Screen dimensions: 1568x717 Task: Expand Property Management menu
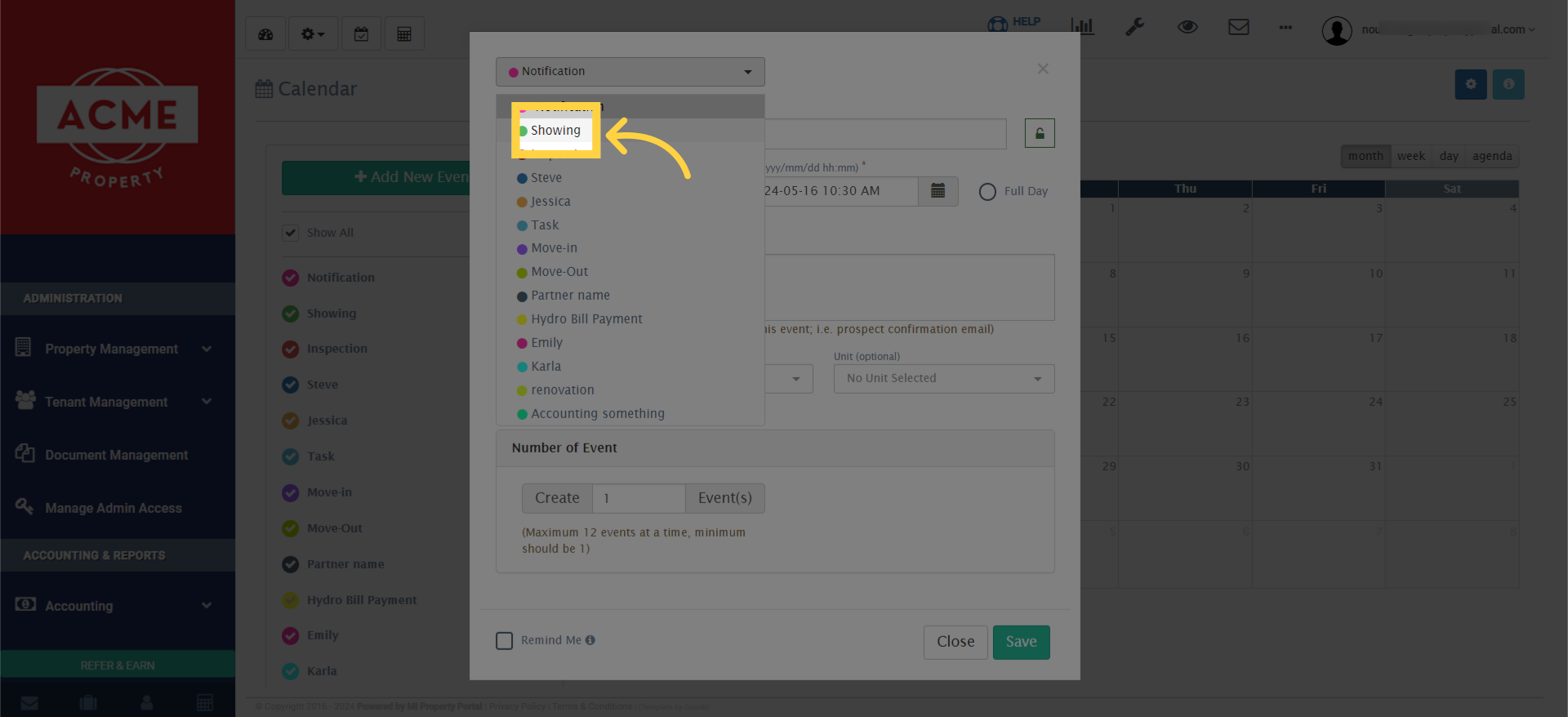pyautogui.click(x=118, y=349)
